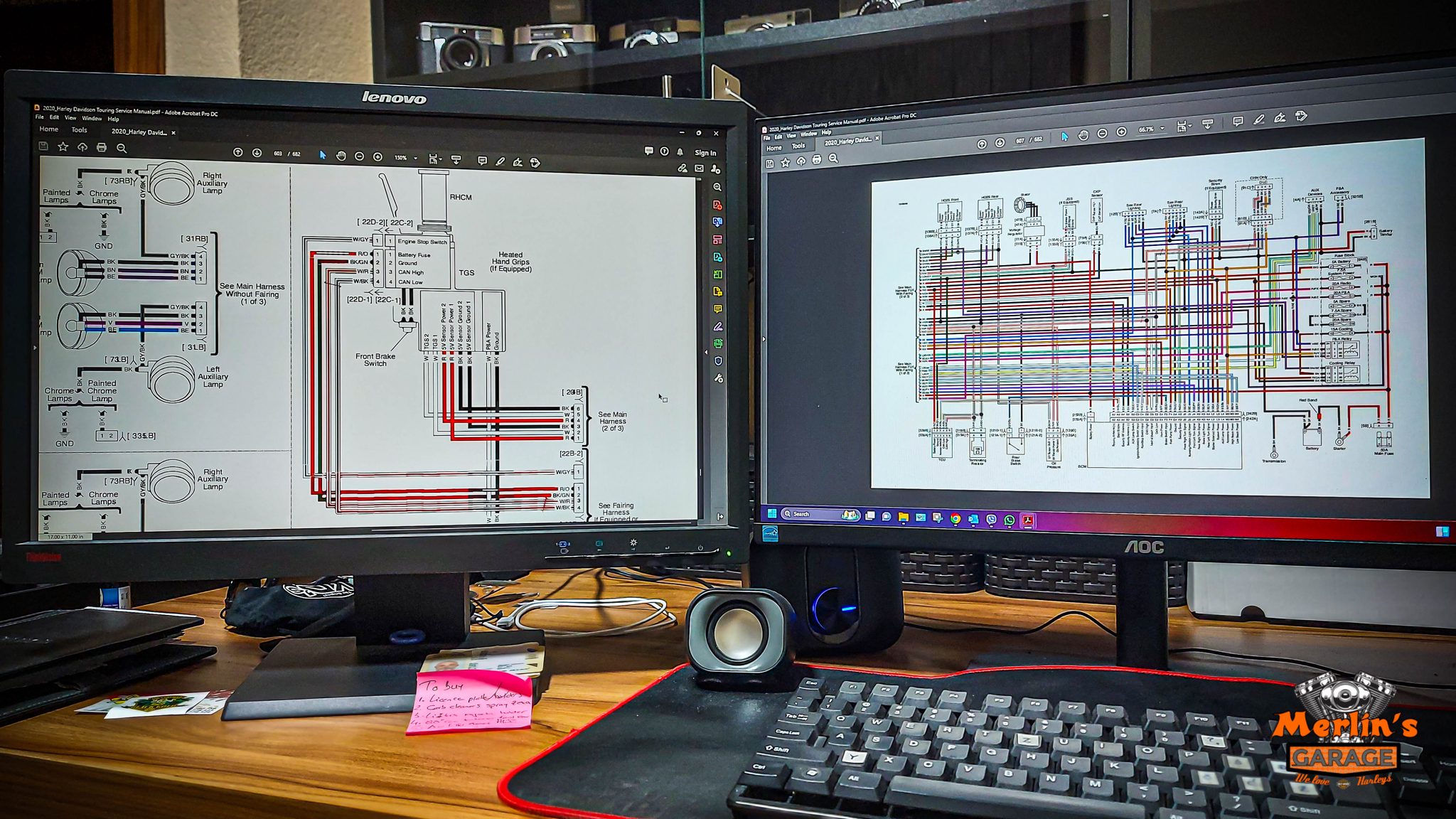Switch to Tools tab in left Acrobat window
1456x819 pixels.
[79, 130]
